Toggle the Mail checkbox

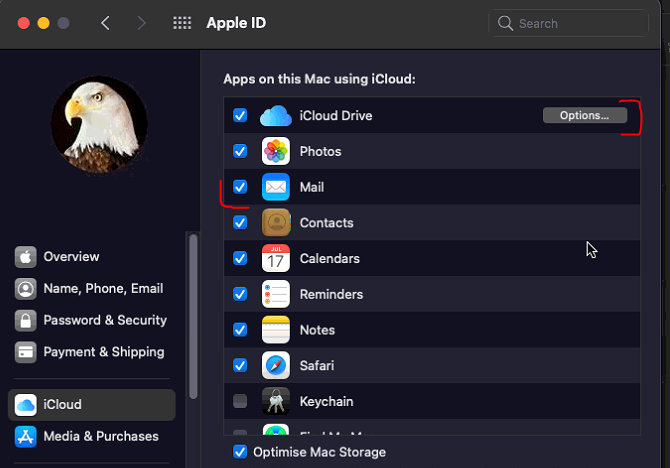pyautogui.click(x=240, y=187)
